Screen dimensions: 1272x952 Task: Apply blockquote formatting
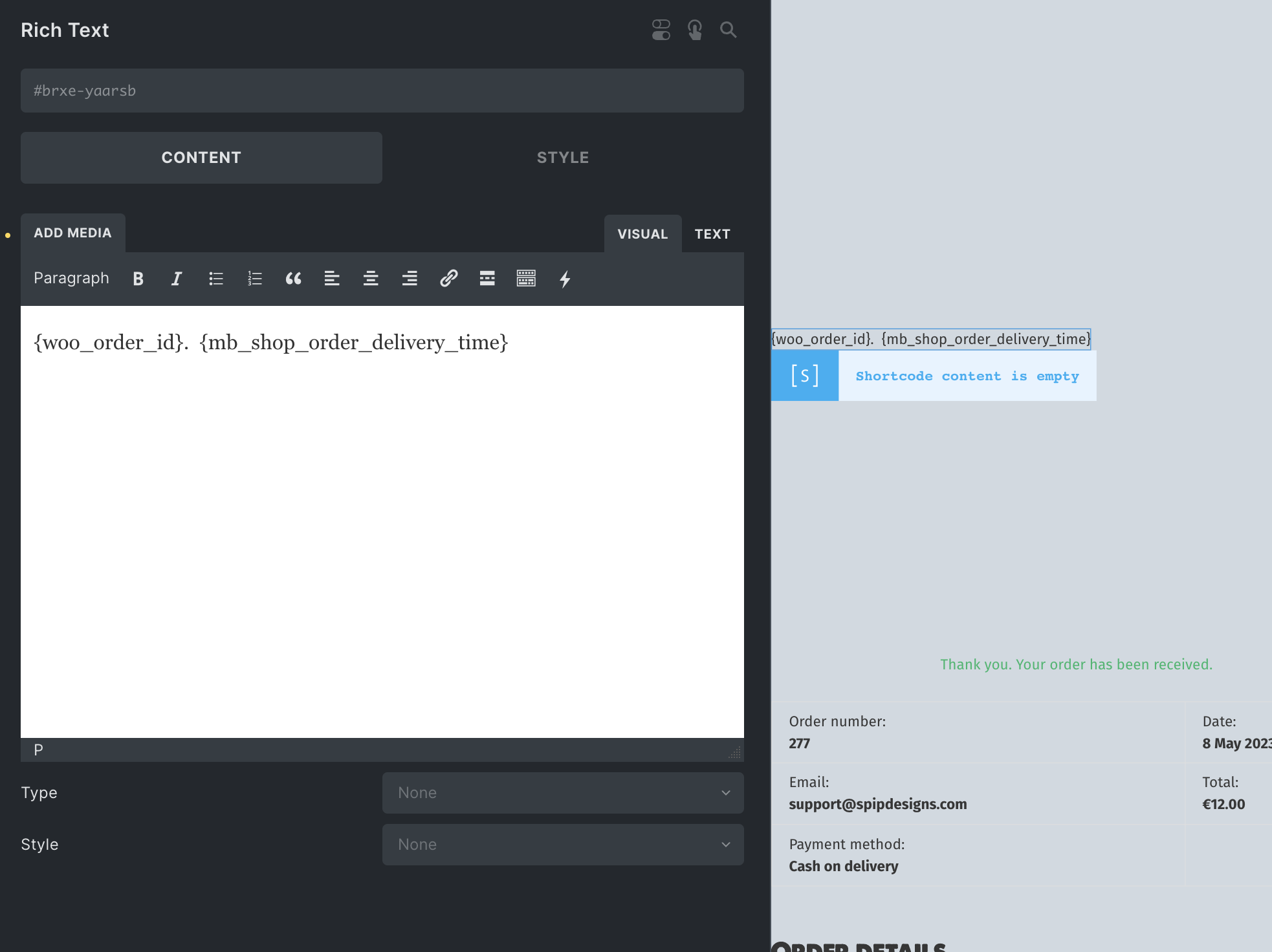[x=294, y=279]
